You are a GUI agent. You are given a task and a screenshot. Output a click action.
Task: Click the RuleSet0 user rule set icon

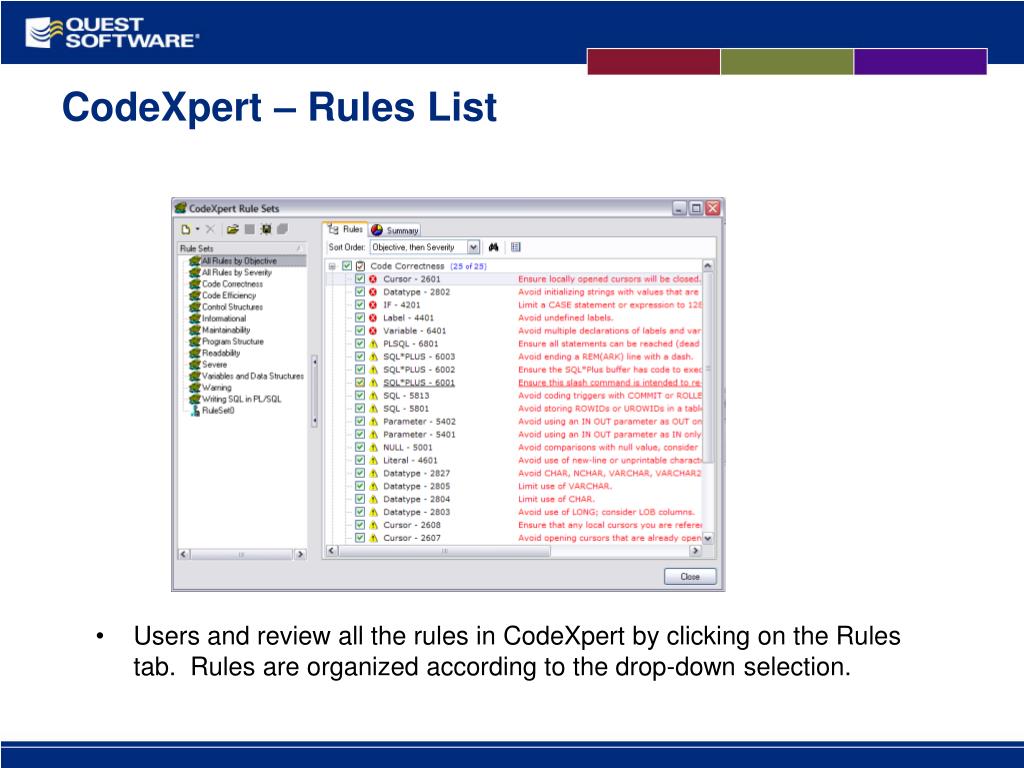tap(195, 411)
